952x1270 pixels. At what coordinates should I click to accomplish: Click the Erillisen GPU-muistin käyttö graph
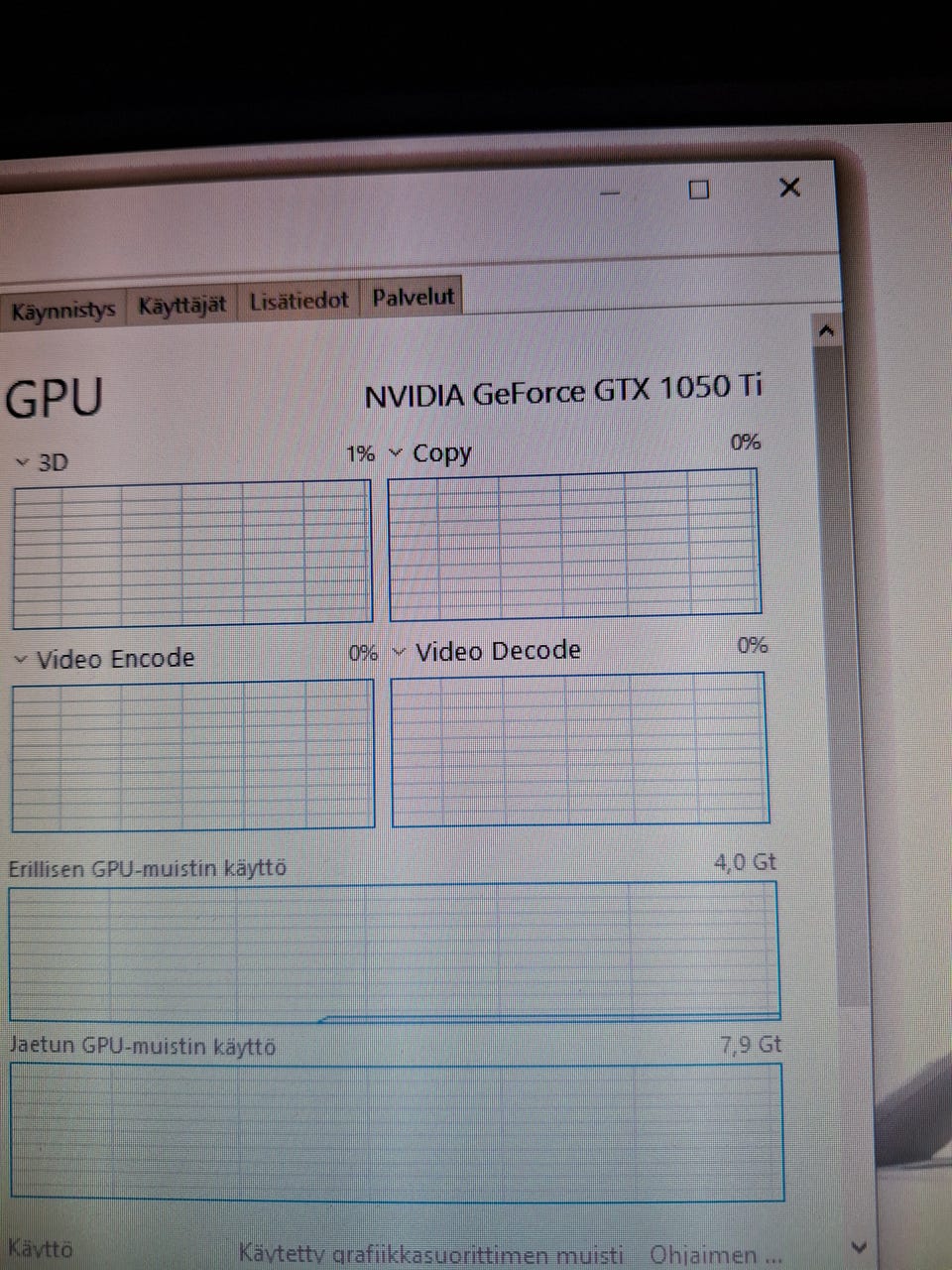click(394, 952)
